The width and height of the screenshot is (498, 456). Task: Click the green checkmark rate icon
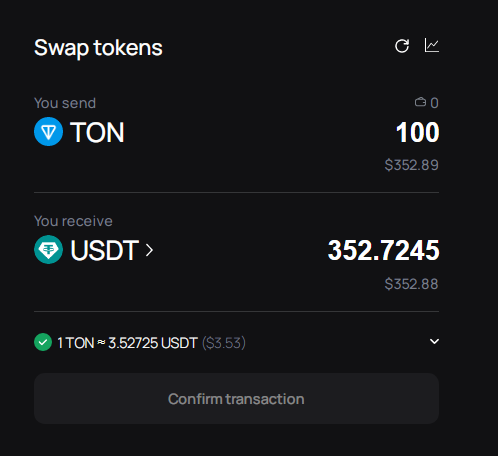tap(43, 342)
